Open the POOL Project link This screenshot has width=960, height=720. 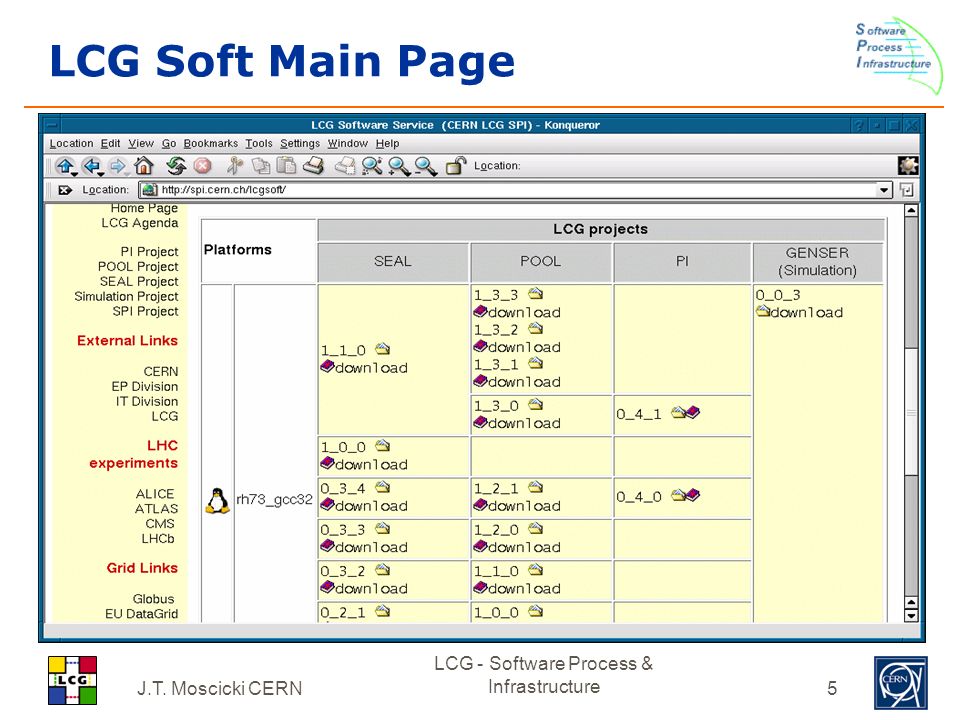click(138, 266)
